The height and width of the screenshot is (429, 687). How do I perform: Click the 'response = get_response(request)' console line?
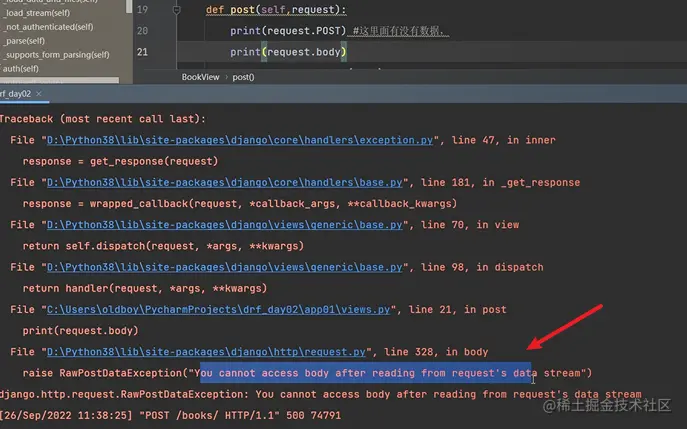click(120, 161)
